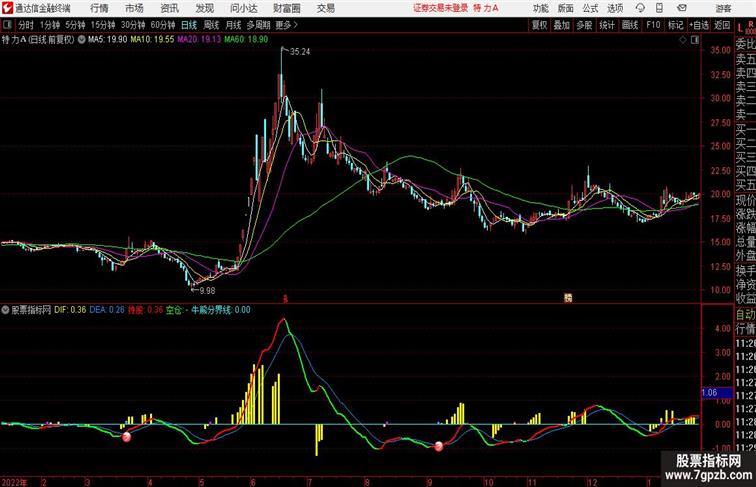
Task: Open F10 company info
Action: pos(653,25)
